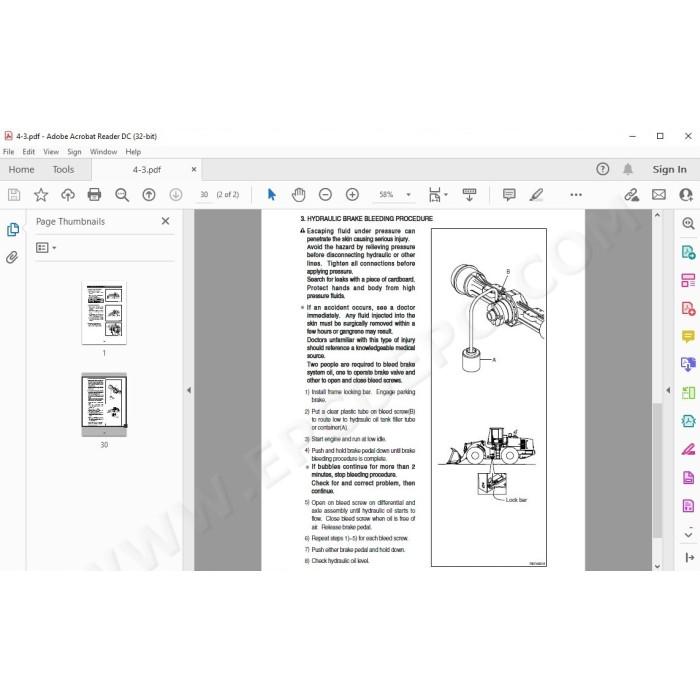Image resolution: width=700 pixels, height=700 pixels.
Task: Expand the right tools pane fully
Action: pyautogui.click(x=689, y=557)
